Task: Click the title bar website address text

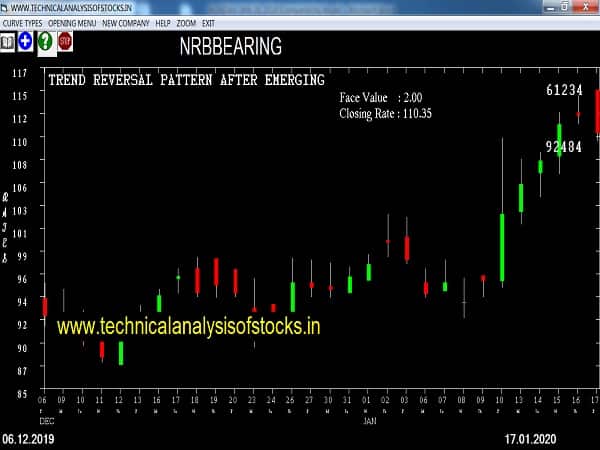Action: tap(70, 7)
